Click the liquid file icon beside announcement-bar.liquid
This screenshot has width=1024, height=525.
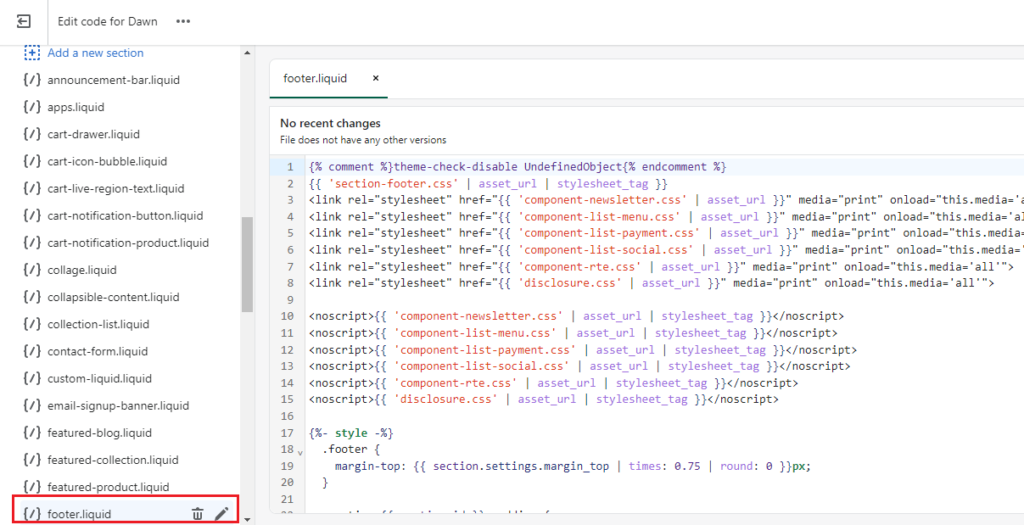[32, 80]
